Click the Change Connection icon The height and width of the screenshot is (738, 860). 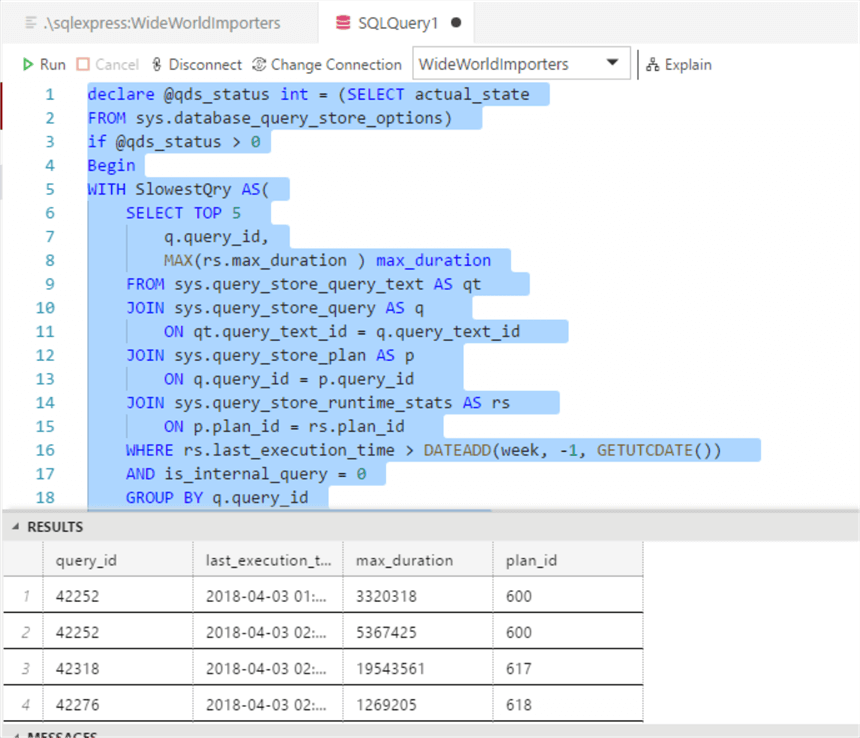tap(260, 64)
